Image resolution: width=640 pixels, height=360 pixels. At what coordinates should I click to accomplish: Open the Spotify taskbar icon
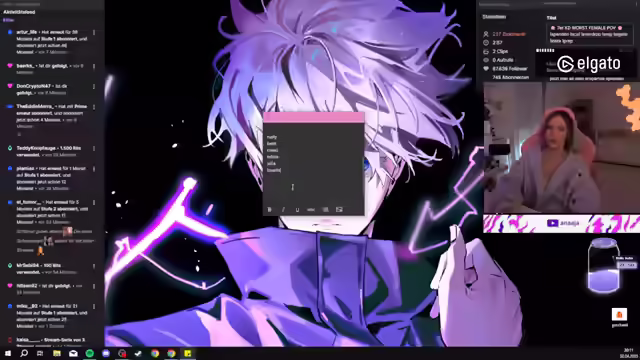(x=90, y=353)
